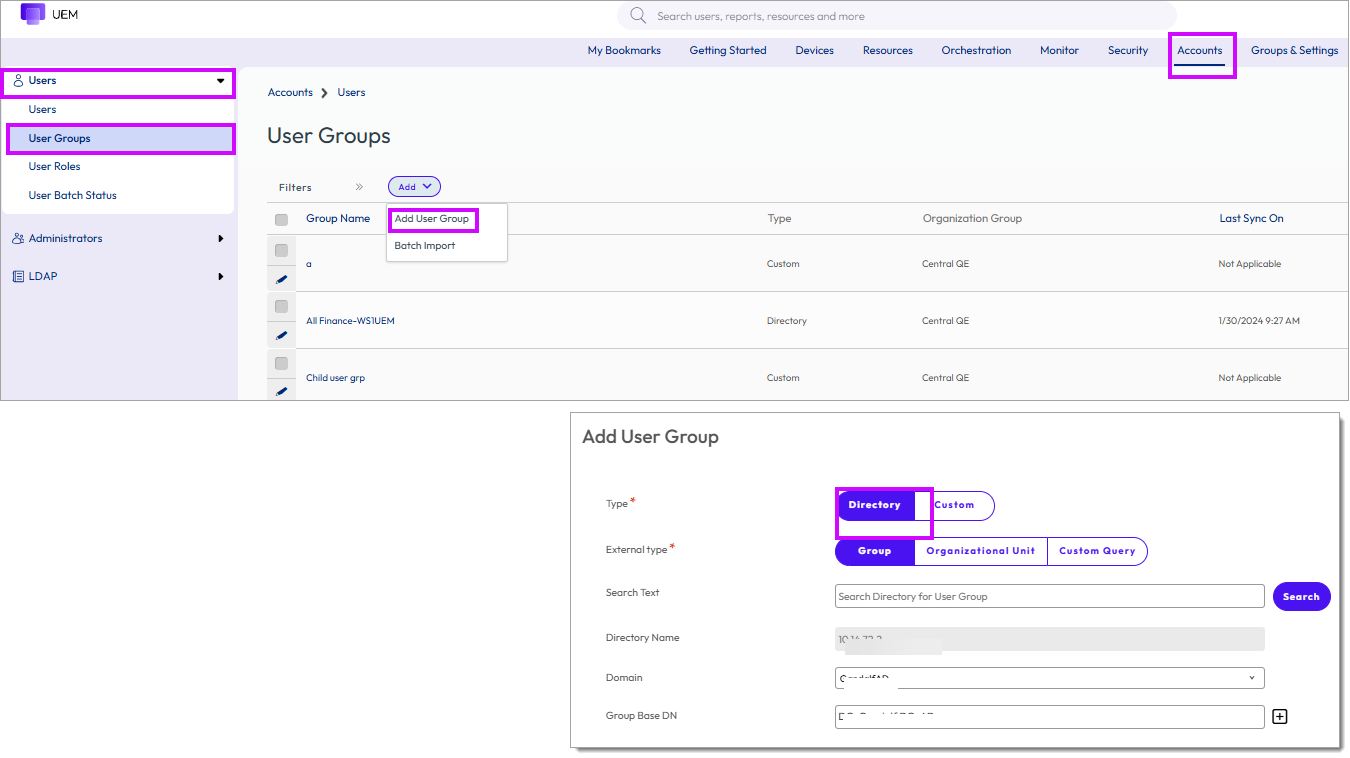
Task: Go to the Monitor tab
Action: tap(1059, 51)
